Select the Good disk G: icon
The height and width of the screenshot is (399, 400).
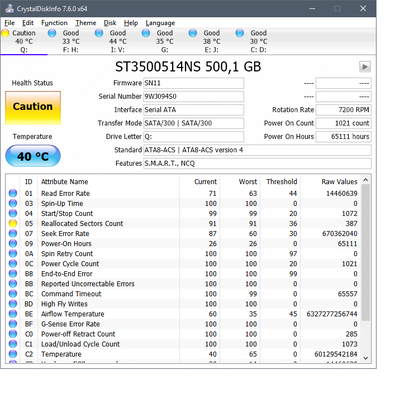pyautogui.click(x=146, y=33)
